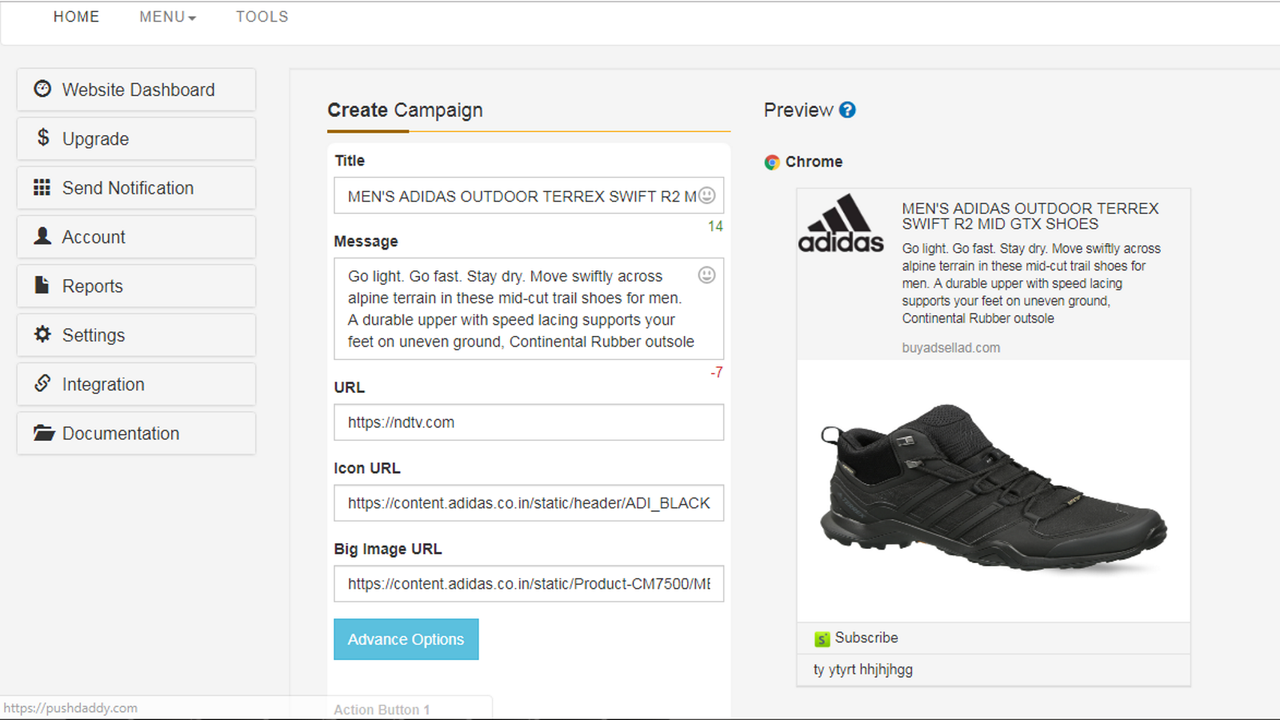Open Integration in the sidebar
The image size is (1280, 720).
(136, 384)
